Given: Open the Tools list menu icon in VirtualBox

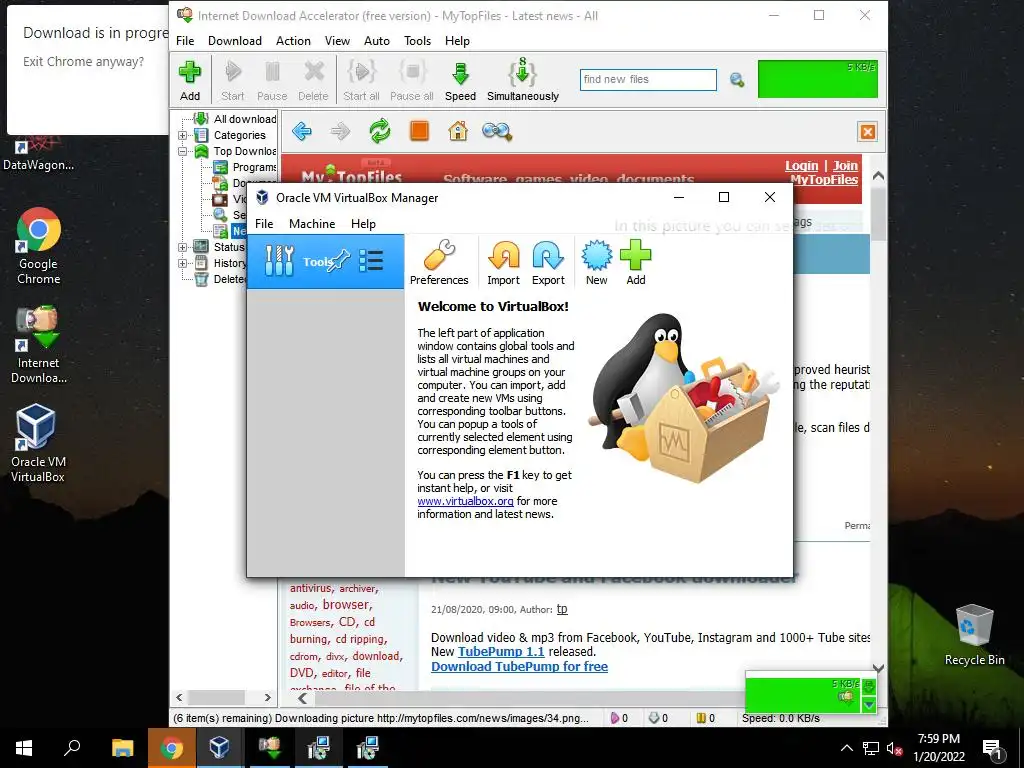Looking at the screenshot, I should [371, 261].
